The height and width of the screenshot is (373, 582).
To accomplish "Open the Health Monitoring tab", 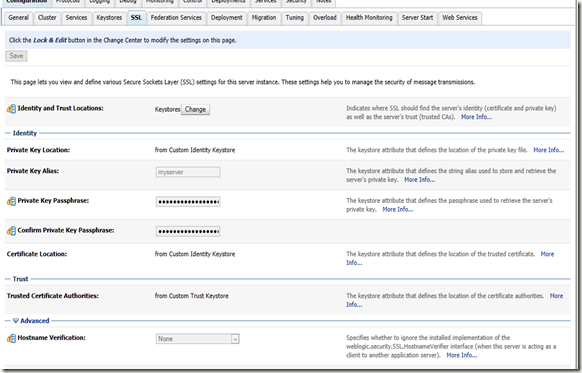I will pyautogui.click(x=369, y=18).
